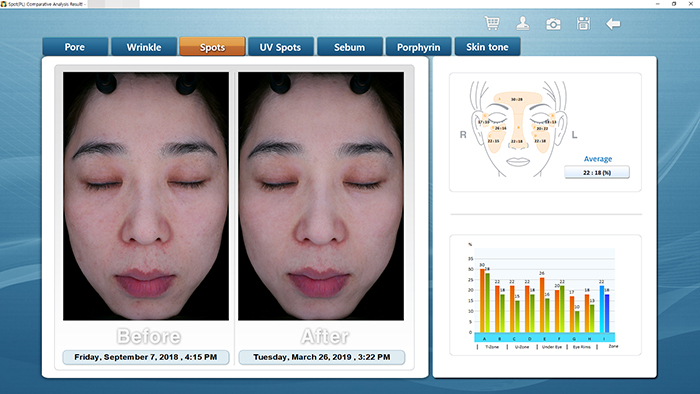
Task: Click the After date field March 26, 2019
Action: pos(321,357)
